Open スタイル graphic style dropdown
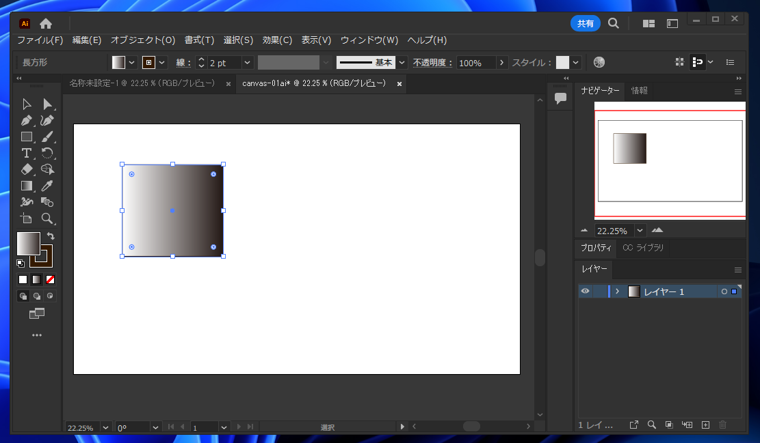The height and width of the screenshot is (443, 760). coord(575,63)
